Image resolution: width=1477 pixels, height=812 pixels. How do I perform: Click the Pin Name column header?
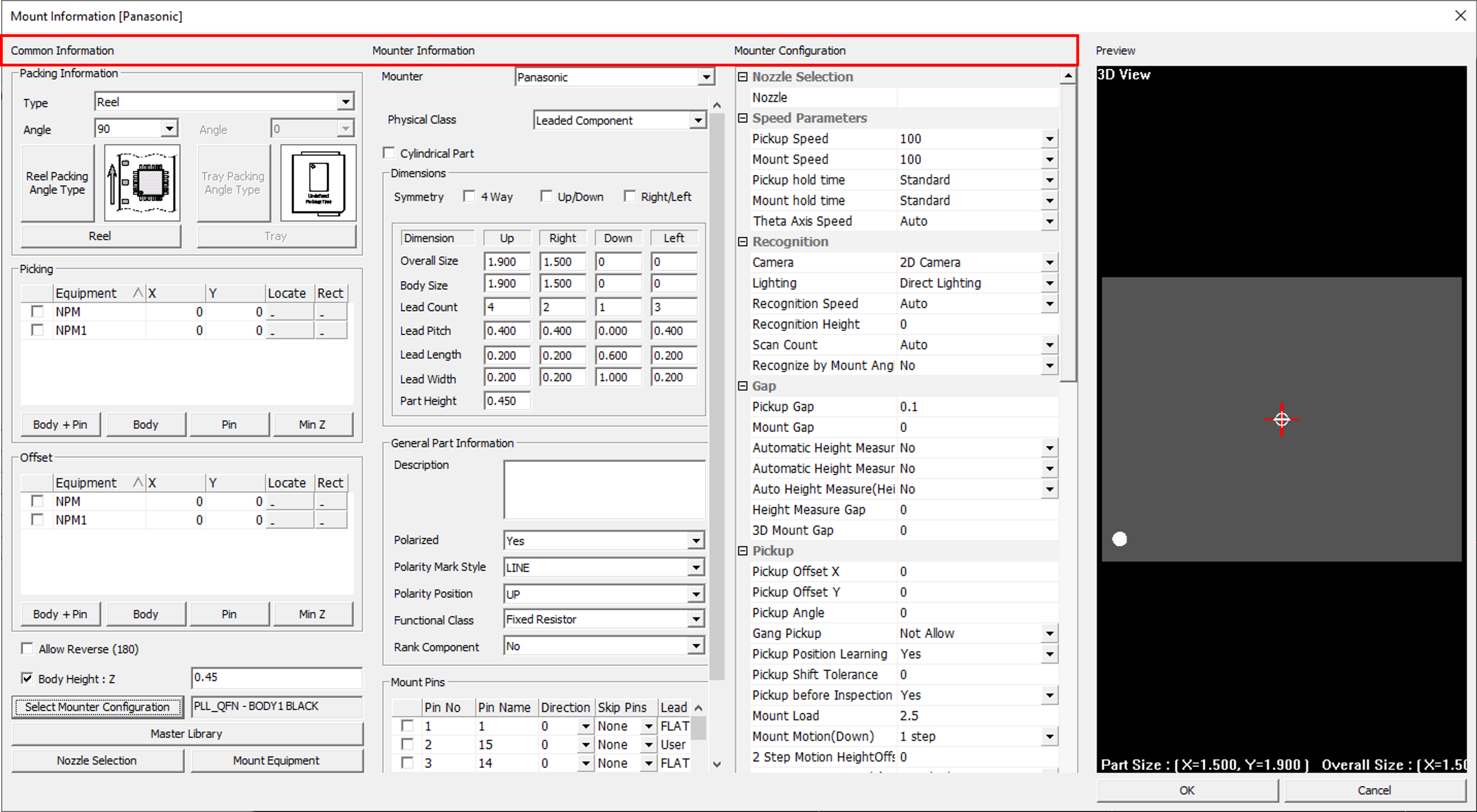503,707
